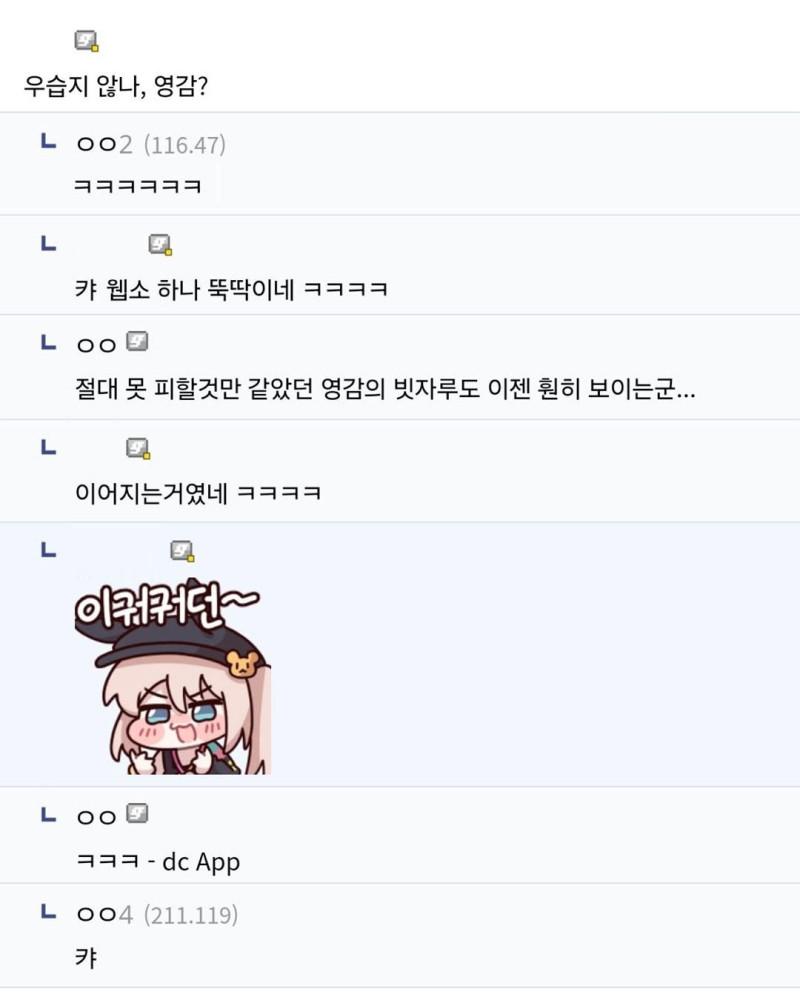Click the badge icon above '이어지는거였네'

[138, 449]
